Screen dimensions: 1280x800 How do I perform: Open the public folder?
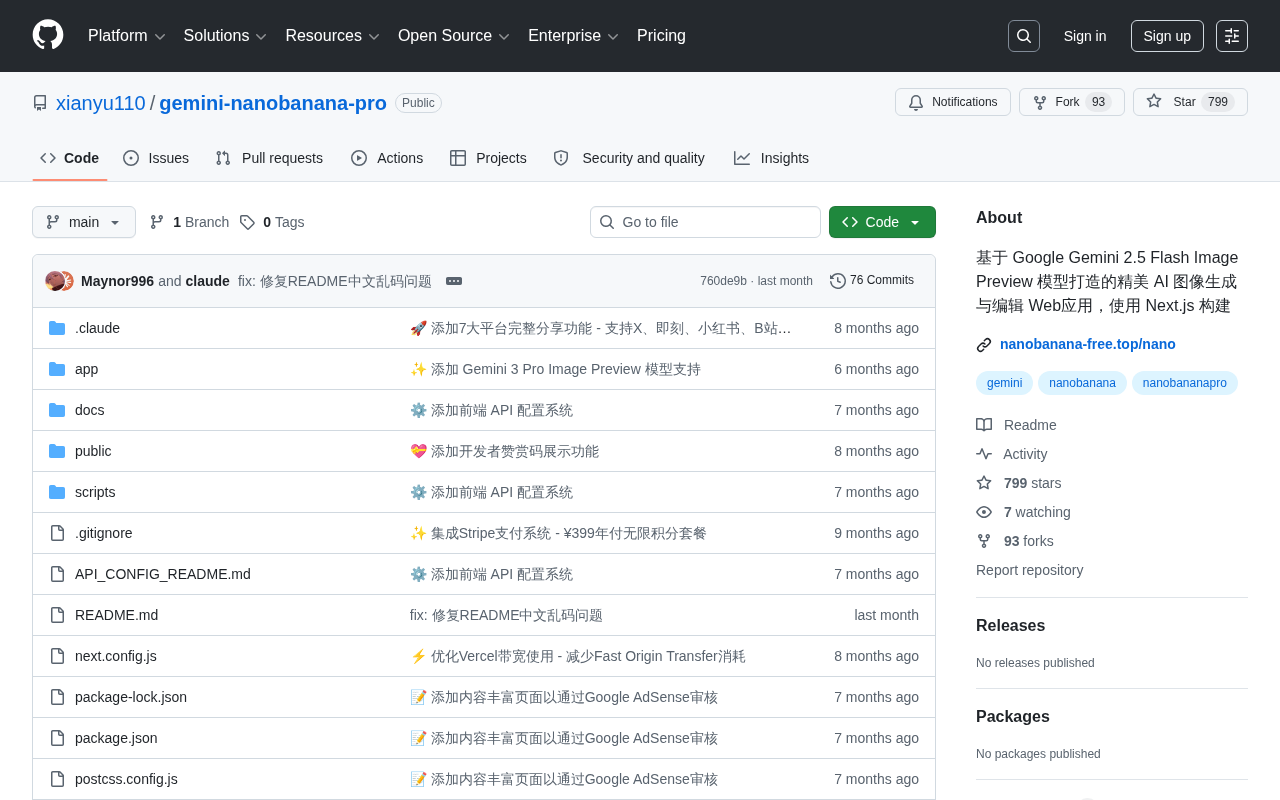tap(93, 451)
